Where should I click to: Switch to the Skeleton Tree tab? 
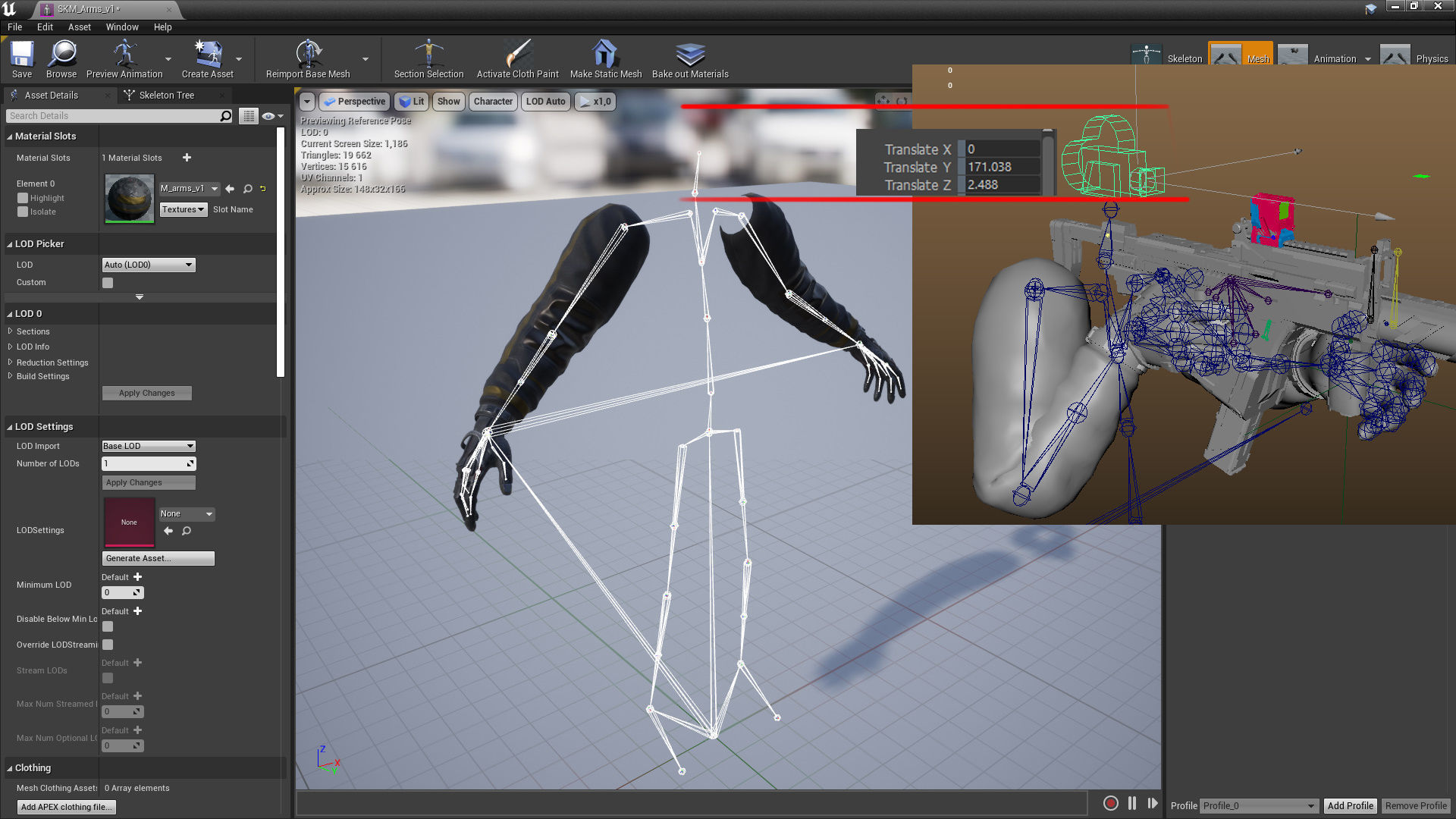point(166,96)
